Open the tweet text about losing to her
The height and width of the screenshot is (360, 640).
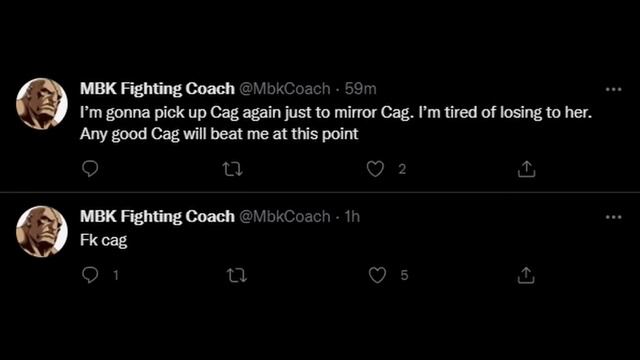[336, 123]
